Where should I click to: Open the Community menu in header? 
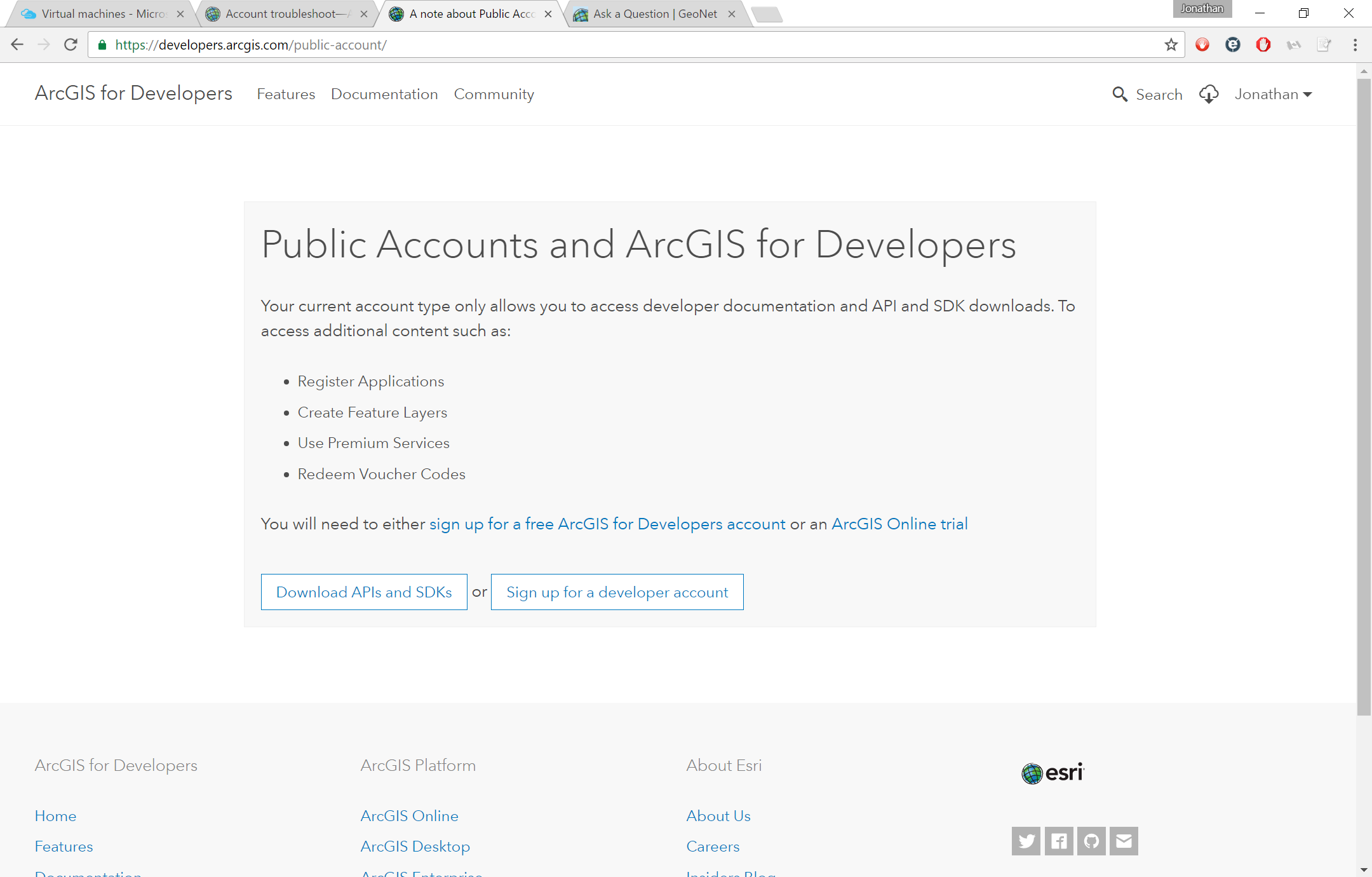pos(494,94)
